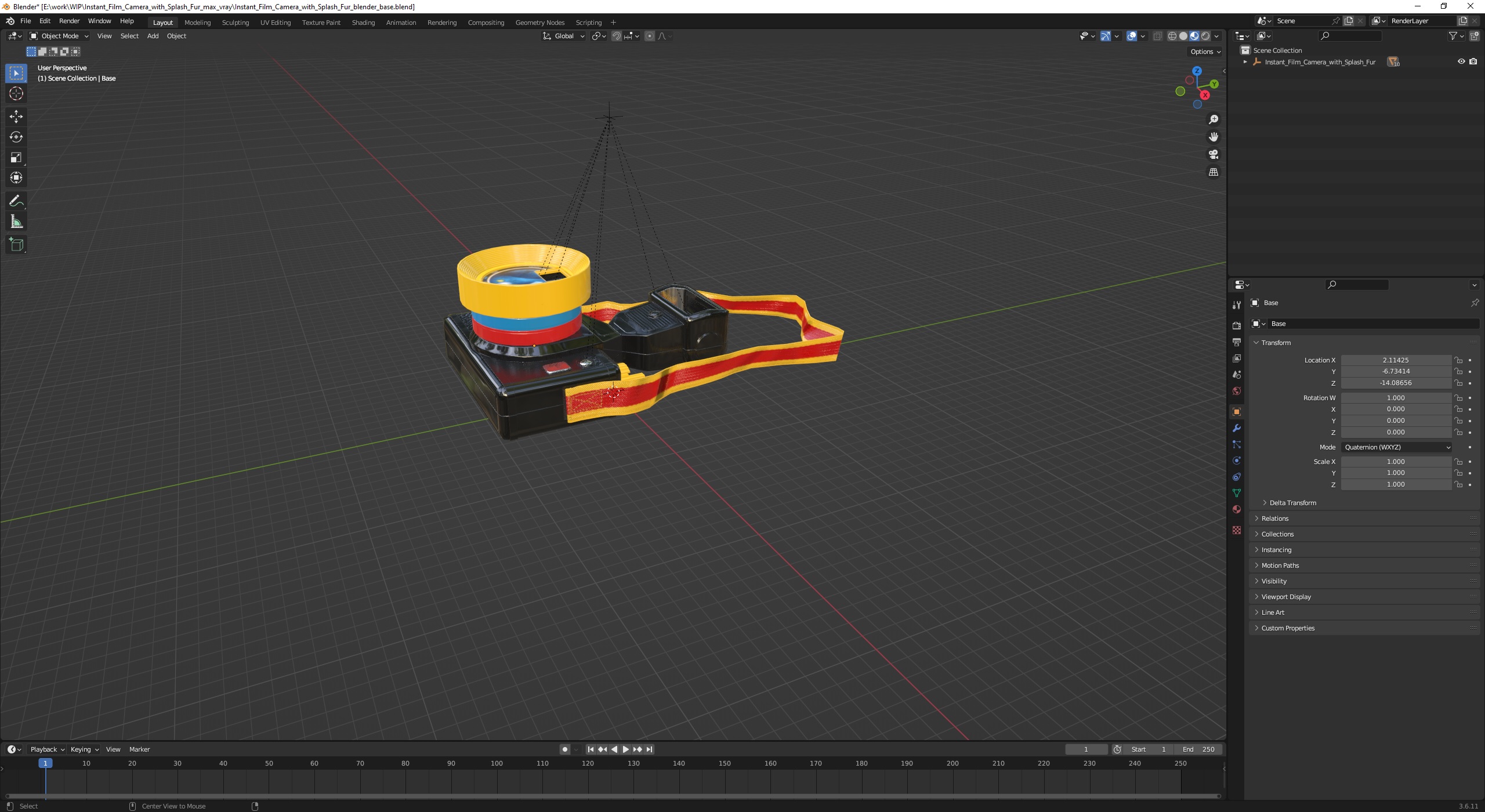Click the Scale X value field
The width and height of the screenshot is (1485, 812).
[x=1395, y=462]
